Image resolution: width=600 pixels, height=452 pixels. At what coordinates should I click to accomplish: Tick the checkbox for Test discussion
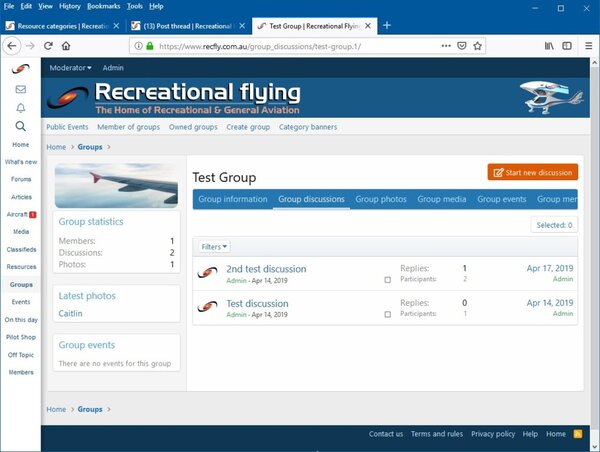[388, 314]
